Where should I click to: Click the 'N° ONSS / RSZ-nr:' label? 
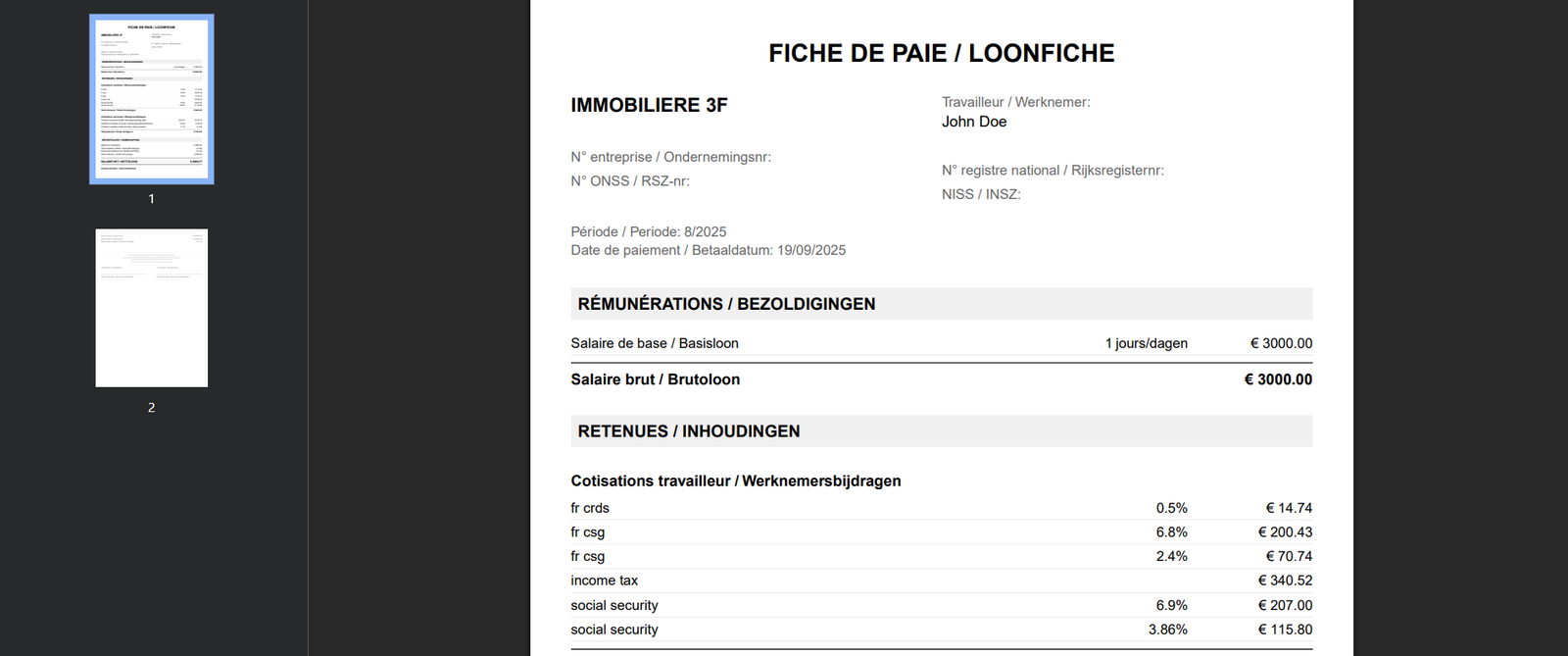pyautogui.click(x=629, y=181)
